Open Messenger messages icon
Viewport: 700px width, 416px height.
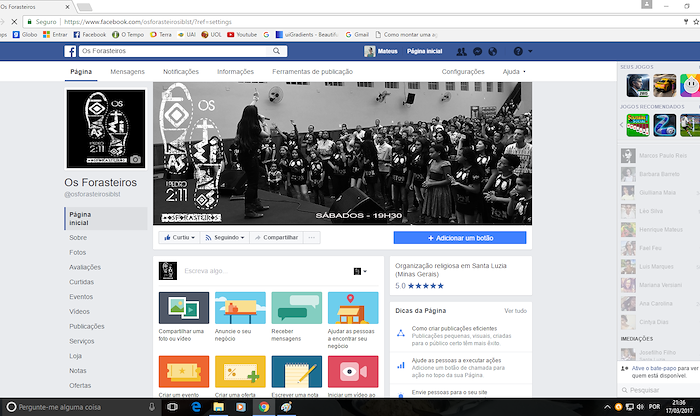pos(477,51)
